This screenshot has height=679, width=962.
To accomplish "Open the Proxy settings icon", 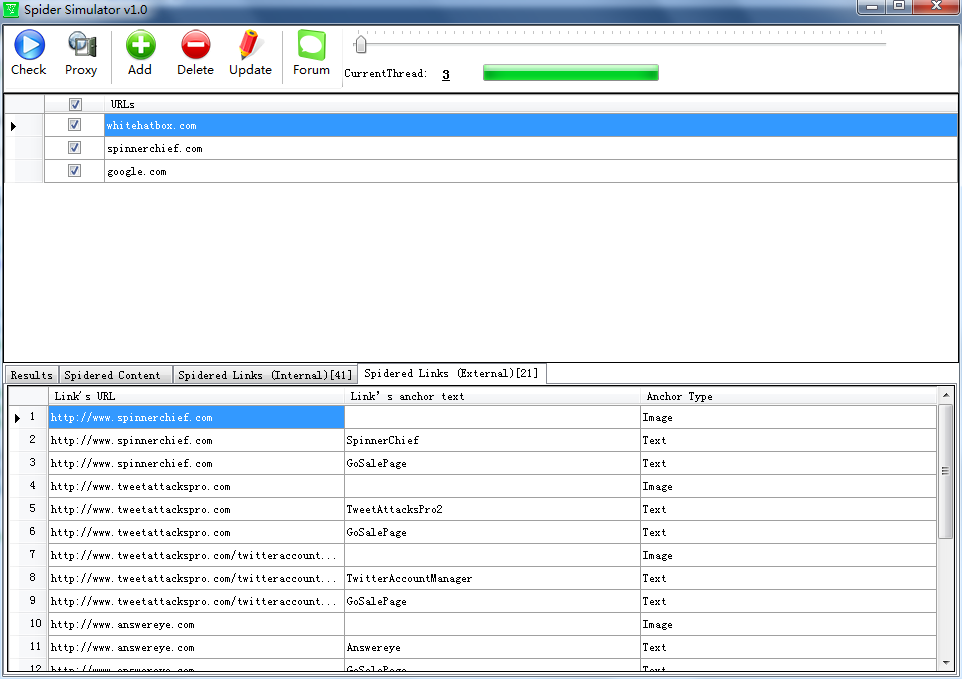I will (x=81, y=46).
